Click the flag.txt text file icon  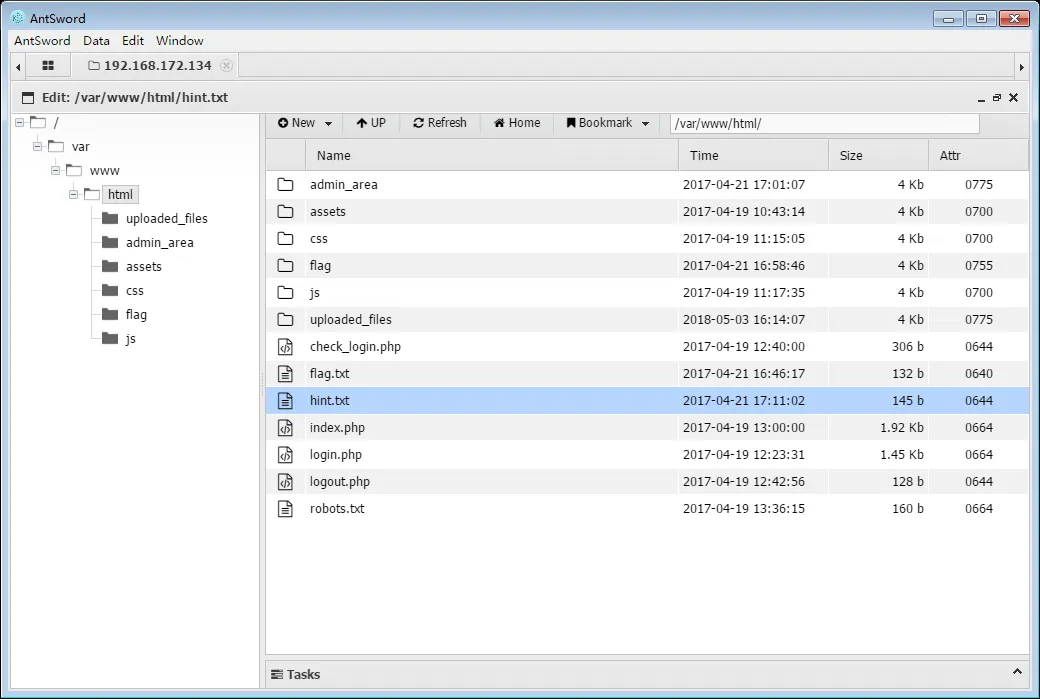[x=285, y=374]
